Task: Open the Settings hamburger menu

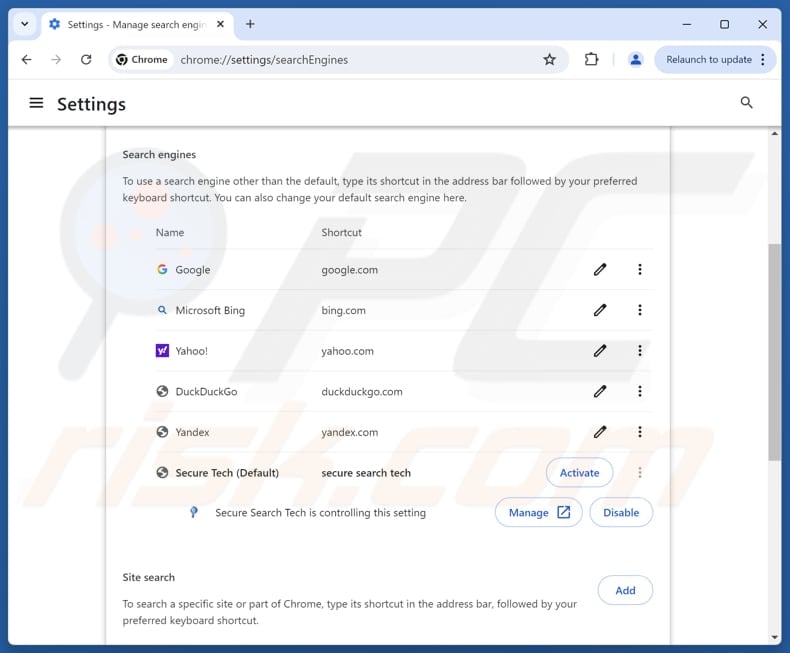Action: pyautogui.click(x=36, y=103)
